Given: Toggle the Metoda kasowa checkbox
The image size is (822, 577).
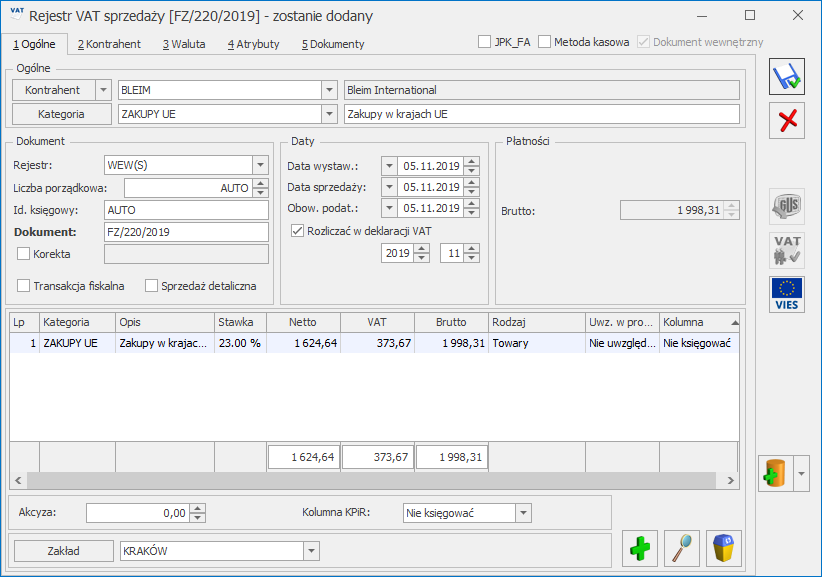Looking at the screenshot, I should pyautogui.click(x=545, y=42).
